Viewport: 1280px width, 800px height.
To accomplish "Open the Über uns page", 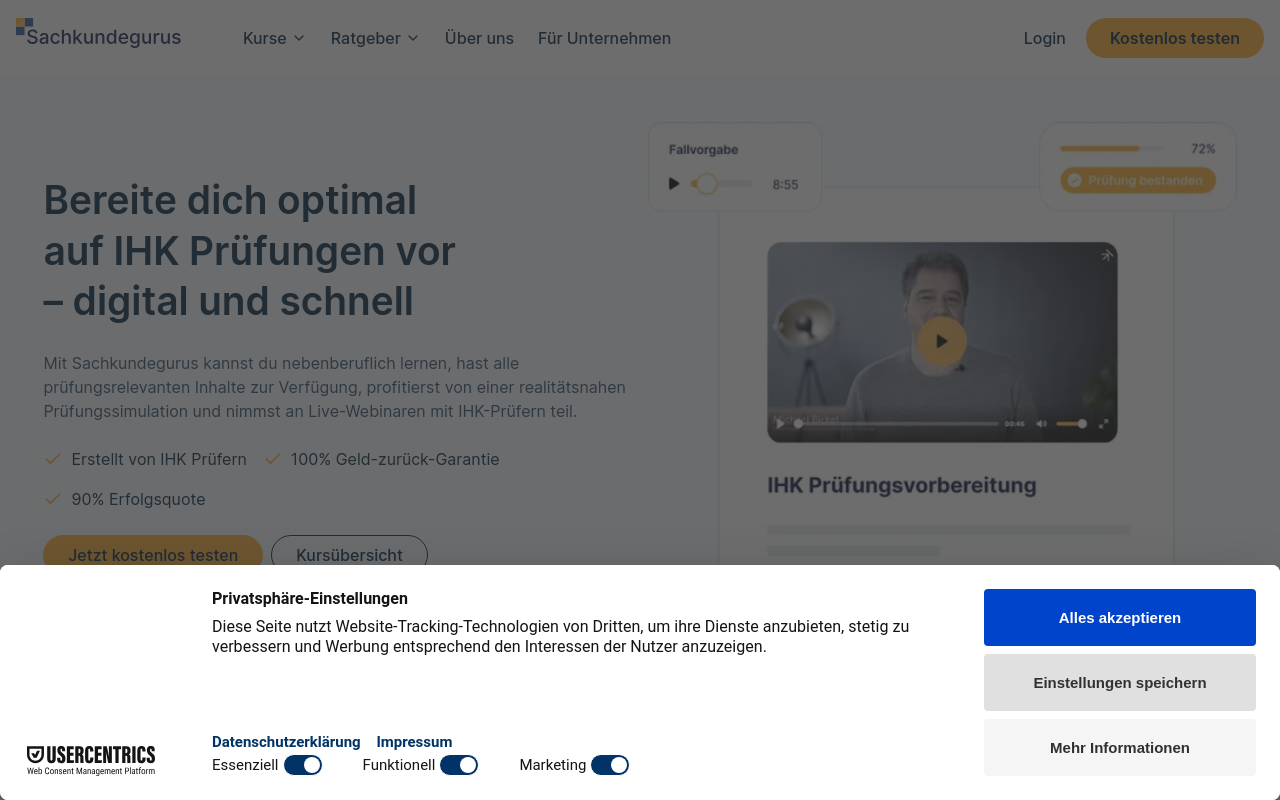I will coord(479,38).
